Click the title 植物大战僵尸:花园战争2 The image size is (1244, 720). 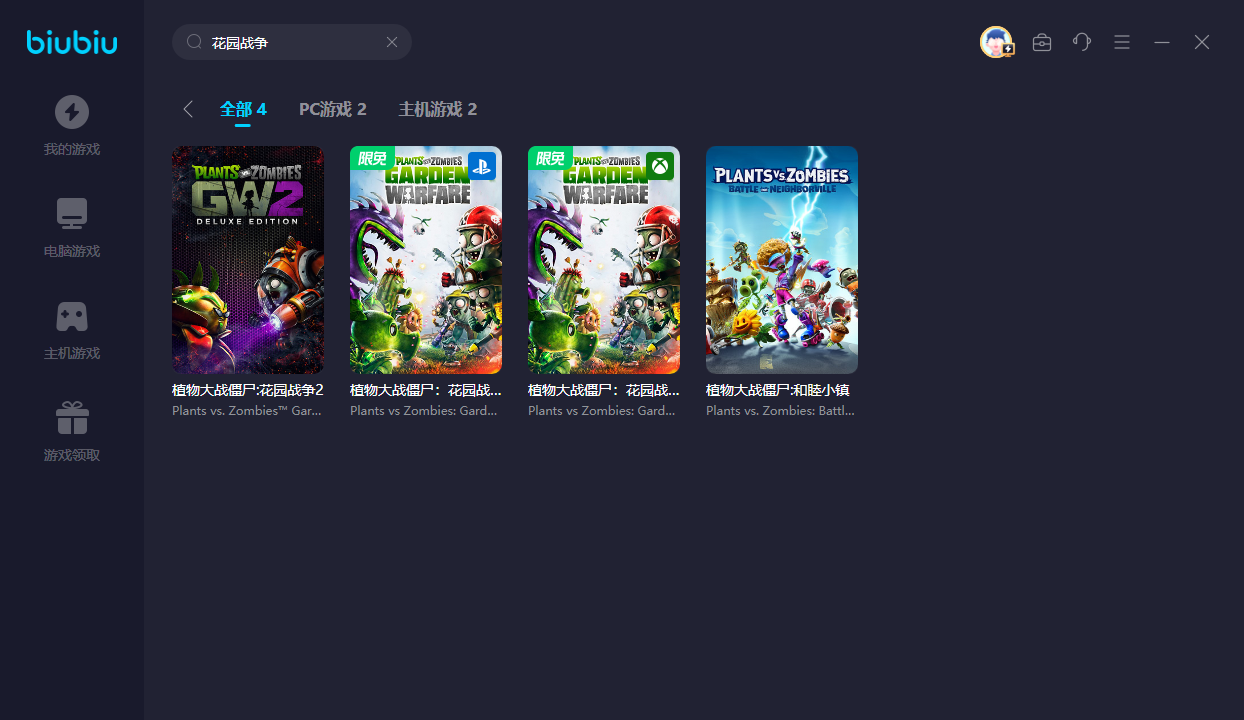248,390
